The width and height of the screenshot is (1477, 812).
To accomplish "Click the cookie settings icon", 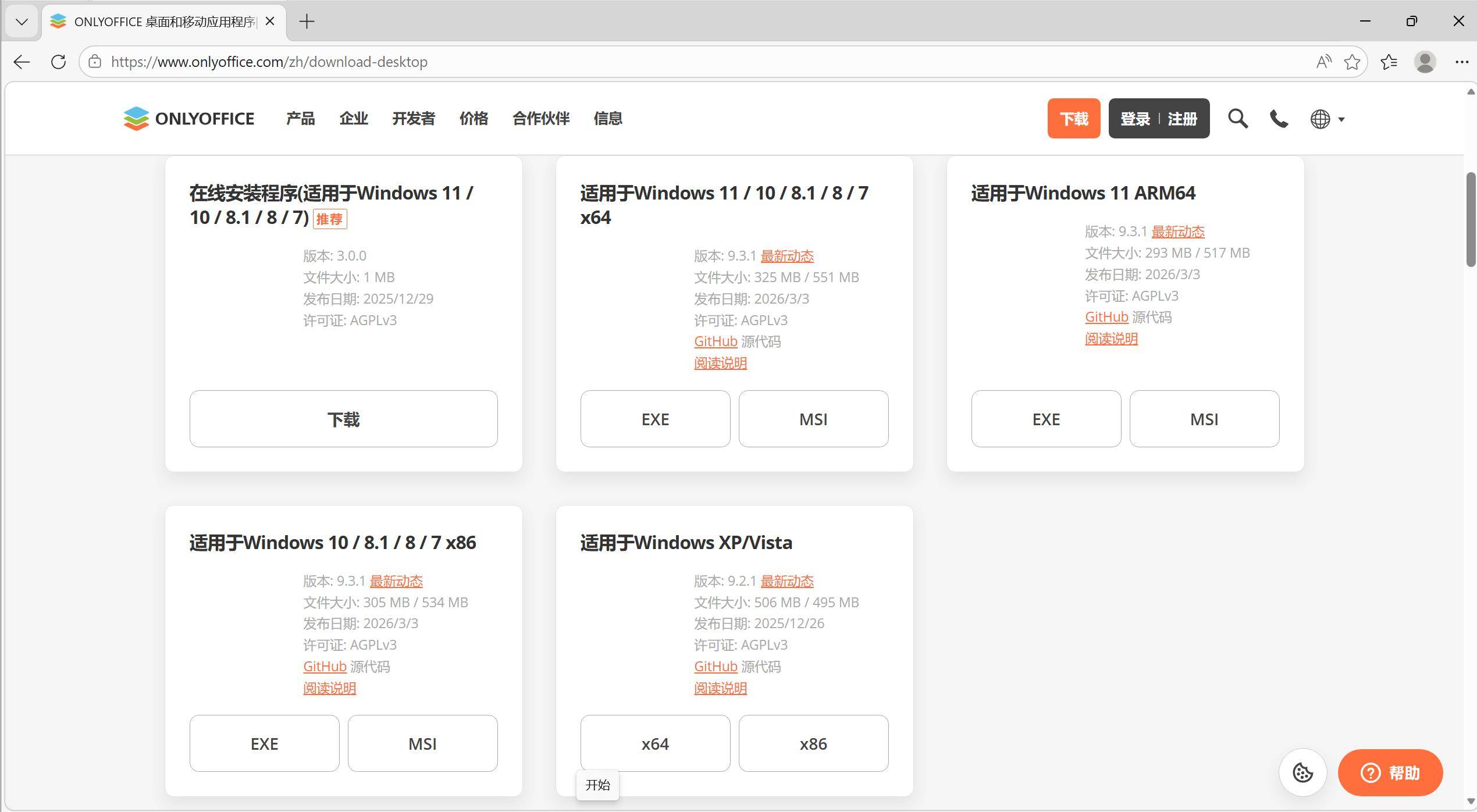I will (x=1302, y=772).
